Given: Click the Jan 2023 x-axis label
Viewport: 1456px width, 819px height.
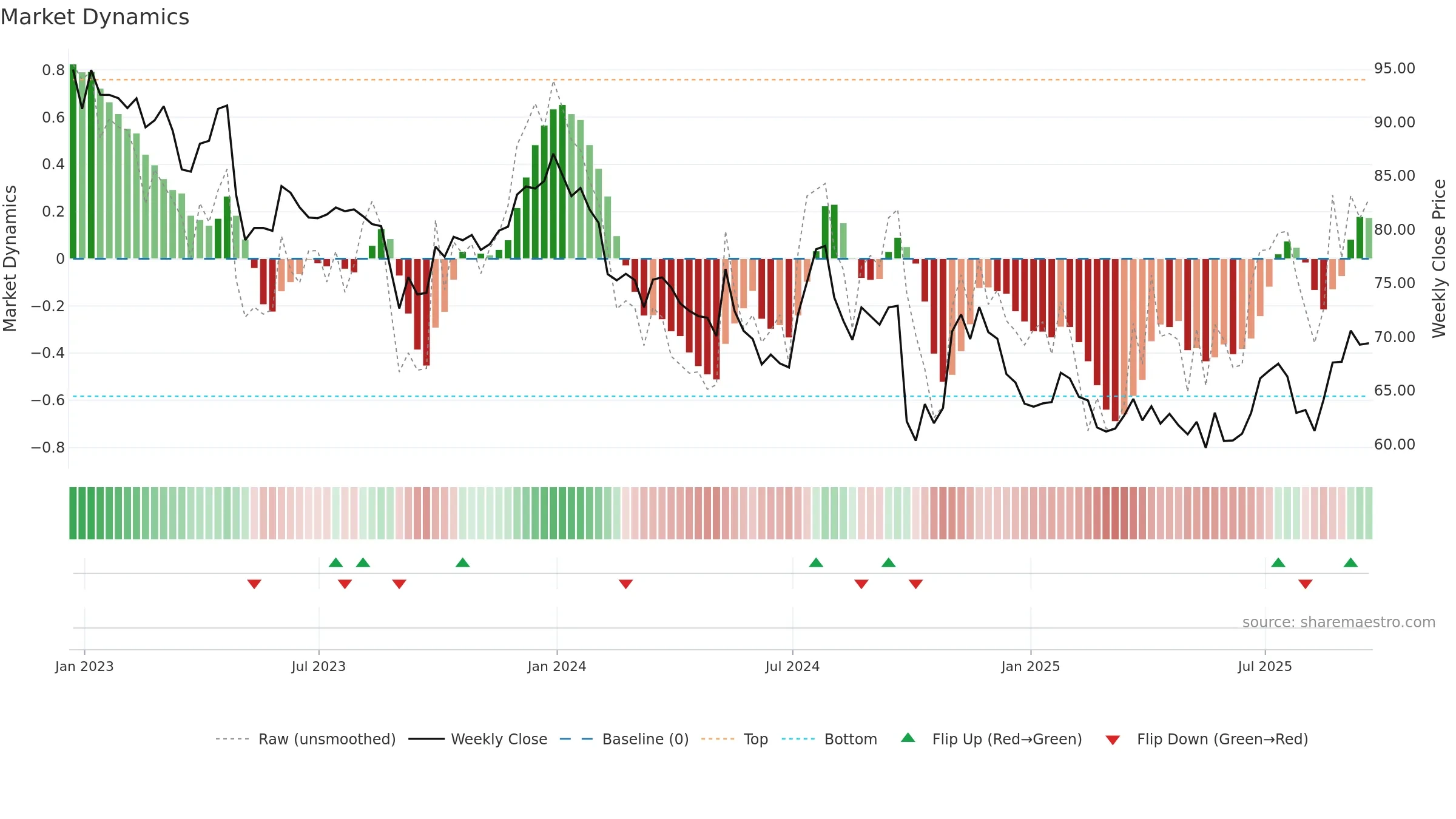Looking at the screenshot, I should pos(84,666).
